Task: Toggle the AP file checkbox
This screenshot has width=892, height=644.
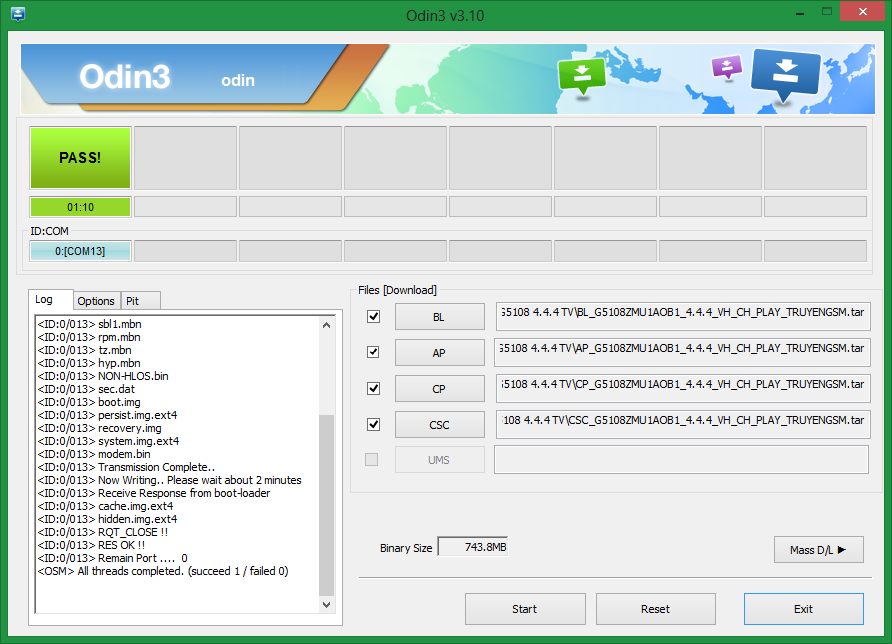Action: (373, 352)
